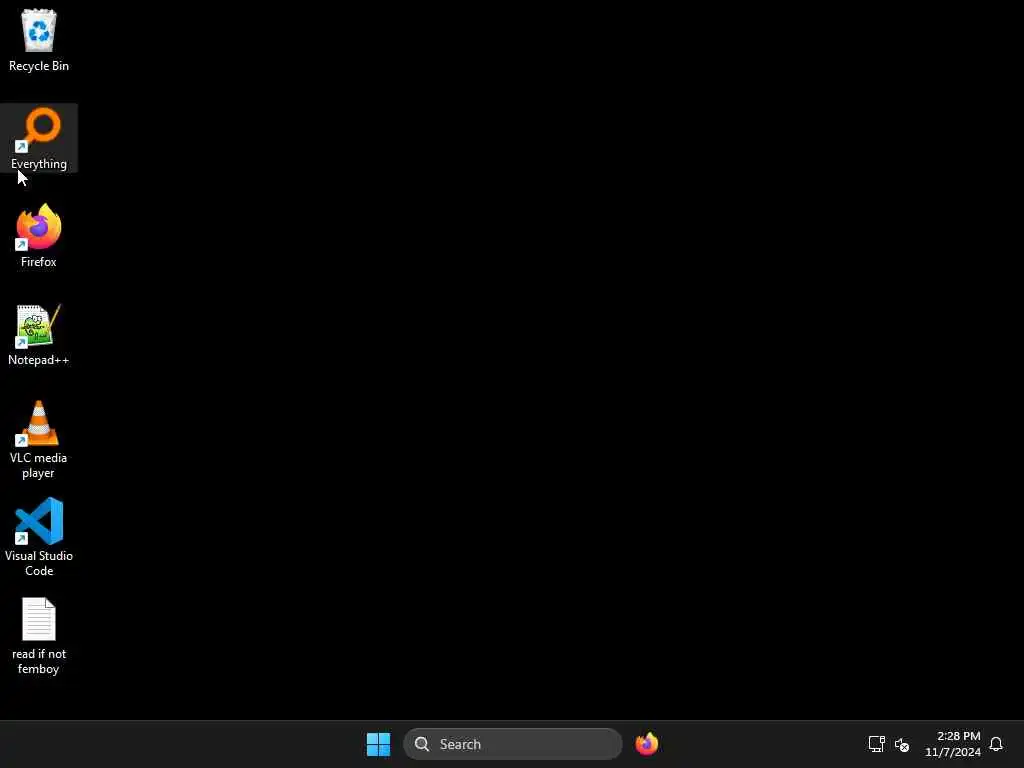Open the notification bell
The height and width of the screenshot is (768, 1024).
click(x=996, y=744)
